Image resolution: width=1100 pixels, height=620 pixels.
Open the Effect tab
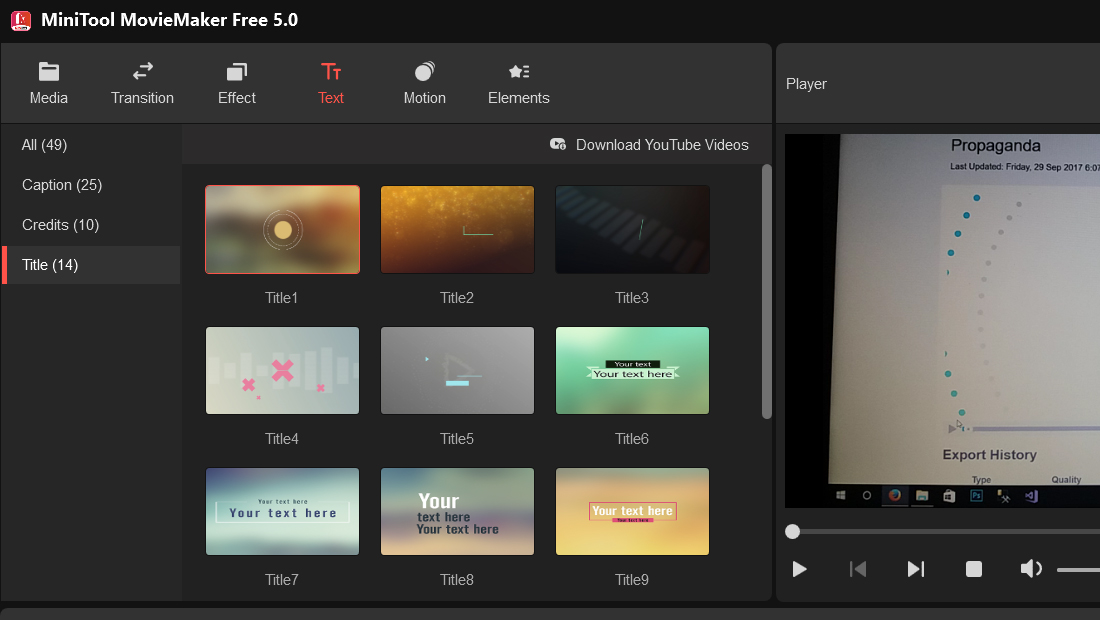coord(236,83)
